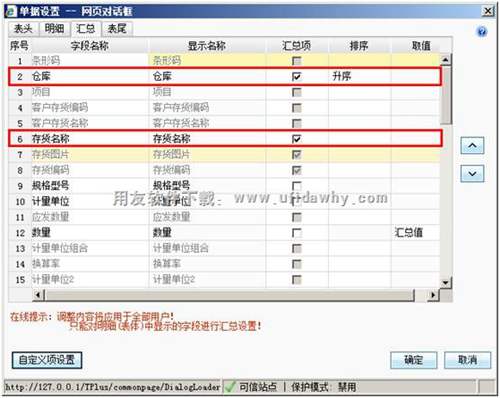Close the 单据设置 dialog window
Image resolution: width=500 pixels, height=398 pixels.
point(488,11)
